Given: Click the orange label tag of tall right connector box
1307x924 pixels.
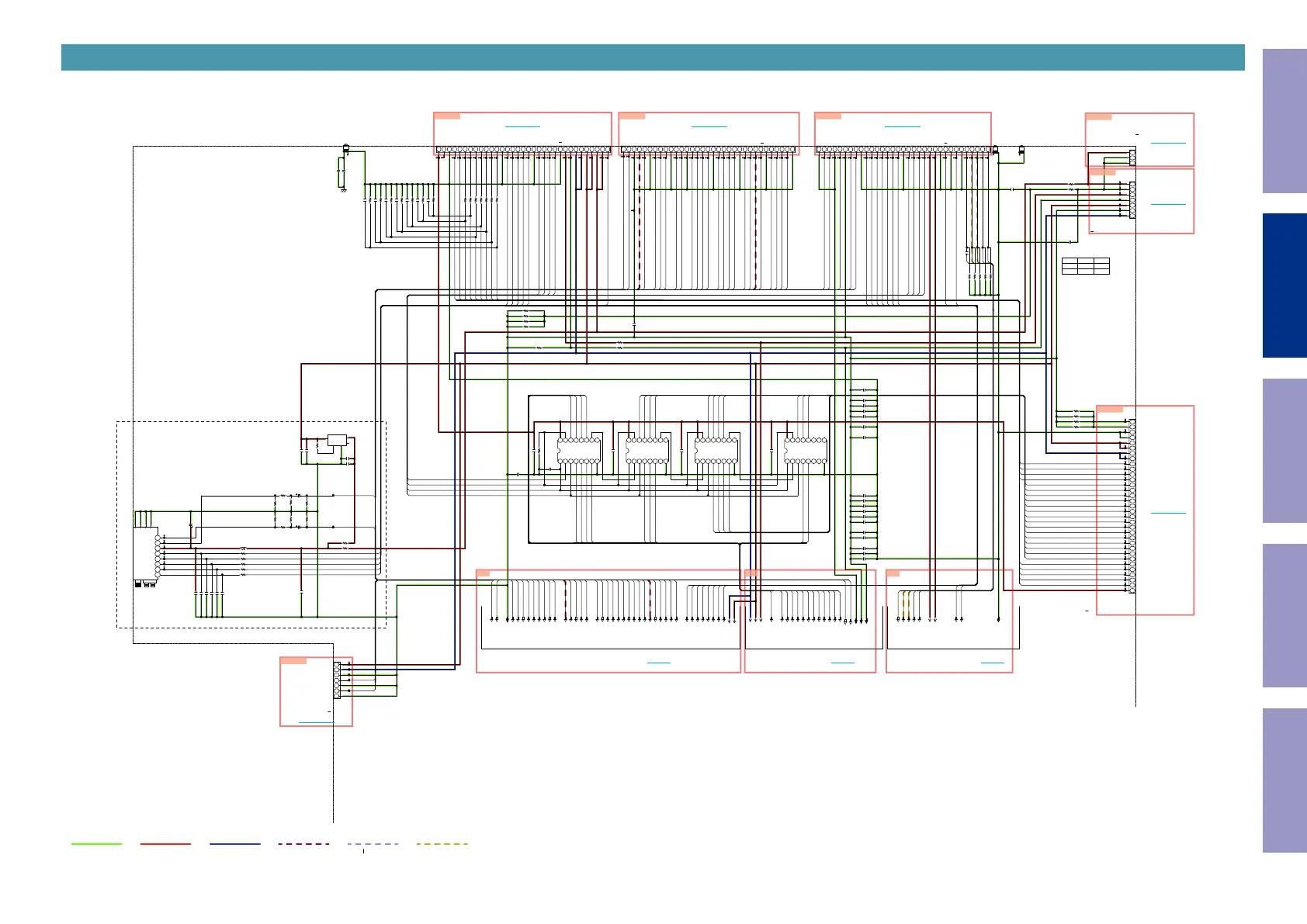Looking at the screenshot, I should pos(1110,409).
